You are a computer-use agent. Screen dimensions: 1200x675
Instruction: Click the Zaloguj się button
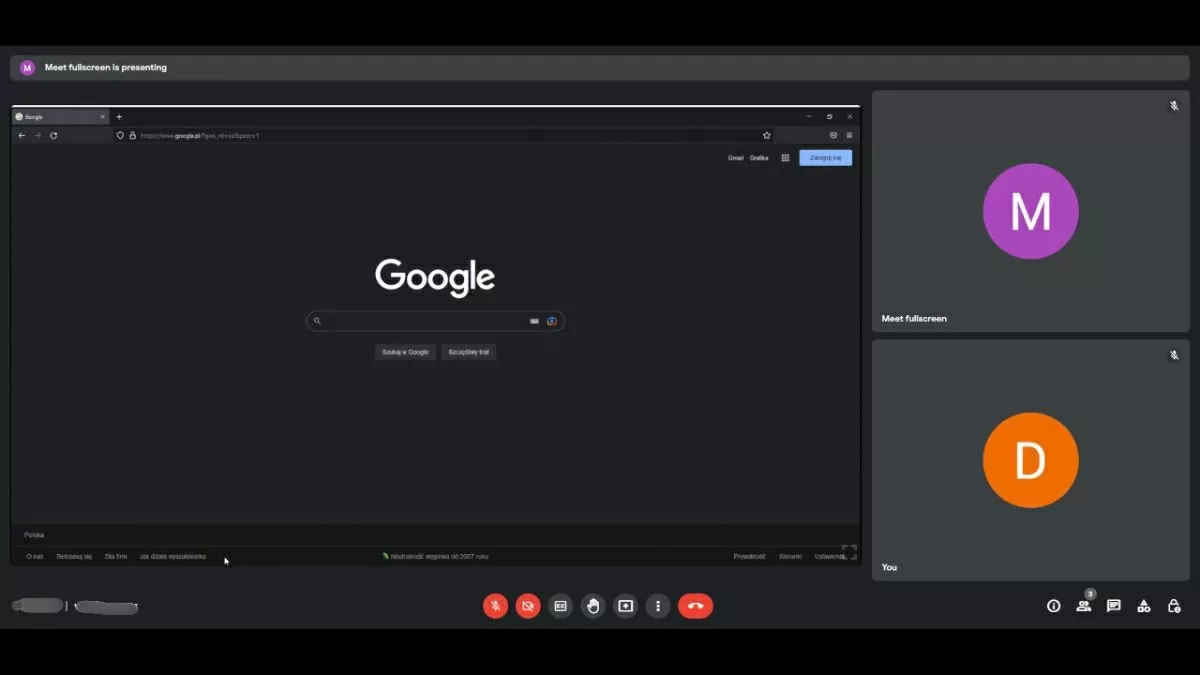pyautogui.click(x=825, y=157)
